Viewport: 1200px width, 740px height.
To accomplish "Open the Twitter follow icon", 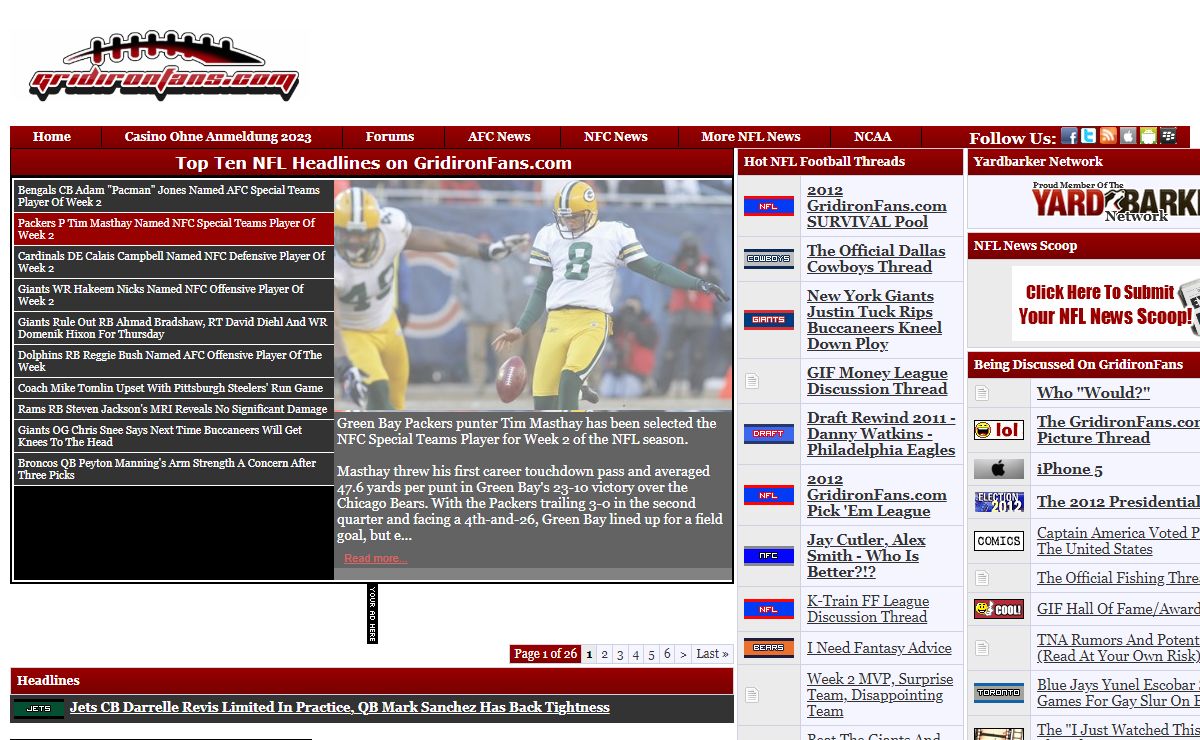I will tap(1088, 136).
